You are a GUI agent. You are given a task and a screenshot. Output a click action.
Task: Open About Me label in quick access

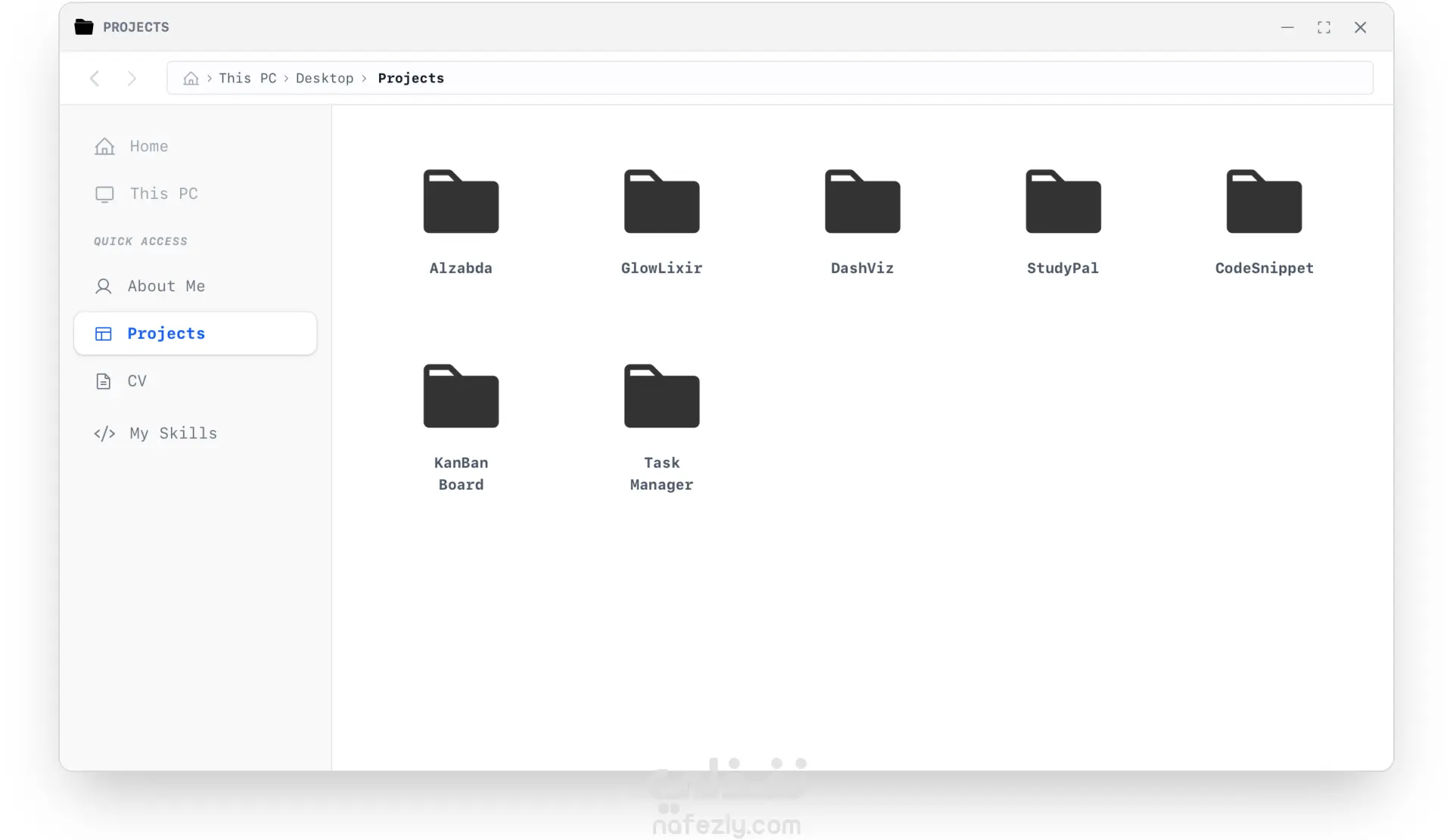pos(166,286)
